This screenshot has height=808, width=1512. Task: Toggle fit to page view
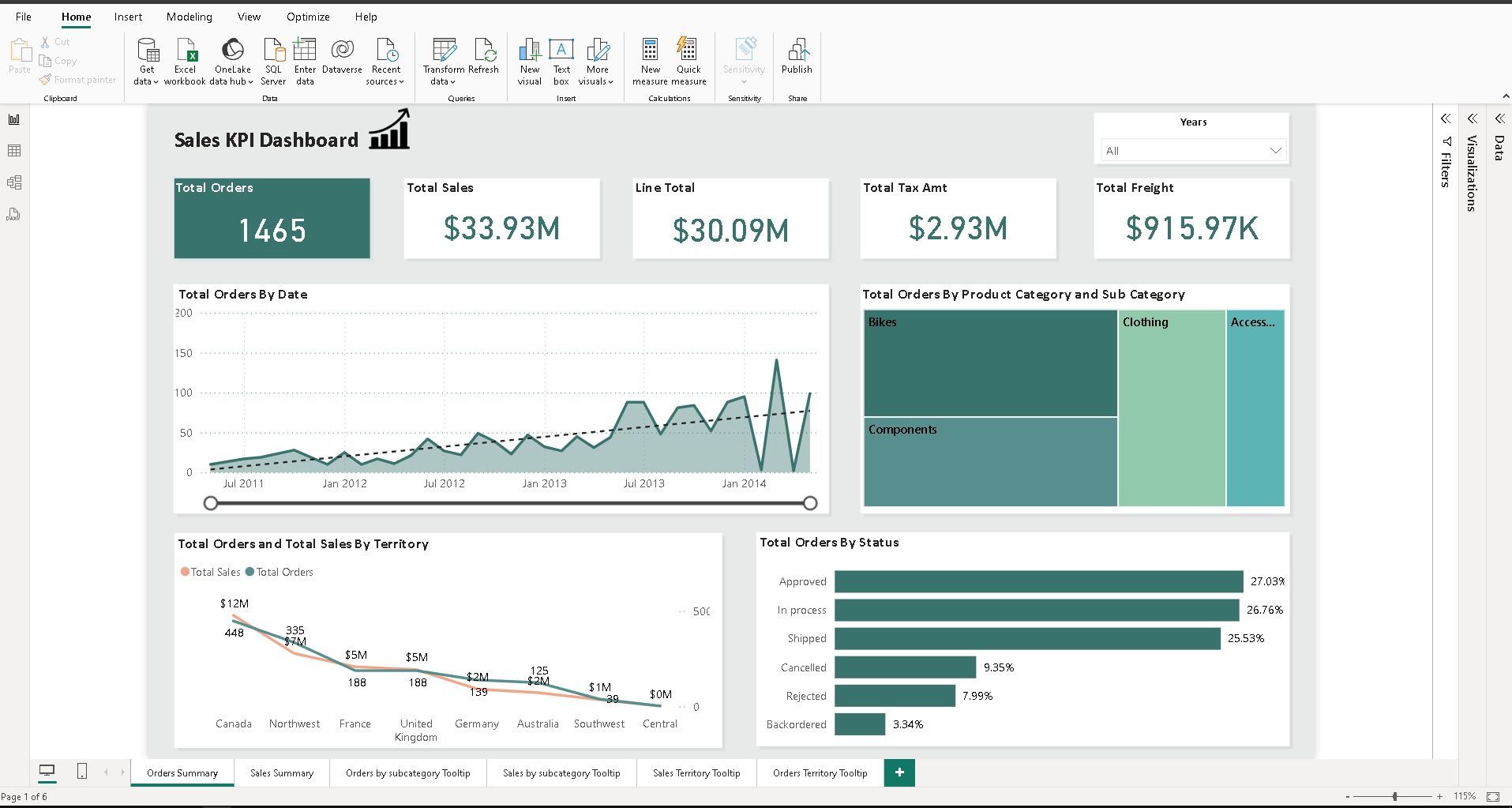[1492, 796]
